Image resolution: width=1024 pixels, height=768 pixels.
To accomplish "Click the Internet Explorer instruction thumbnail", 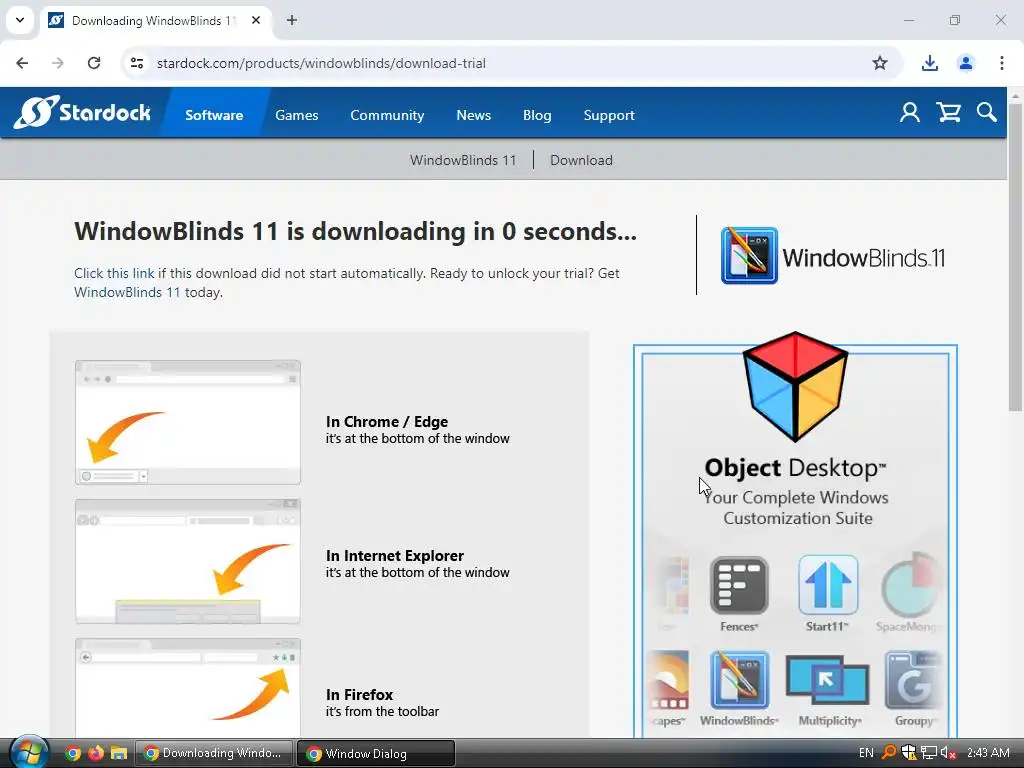I will tap(188, 561).
